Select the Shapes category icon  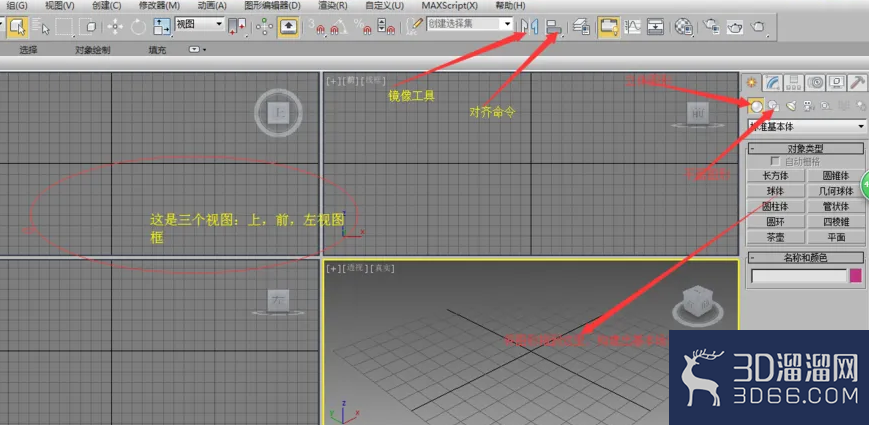[x=774, y=105]
